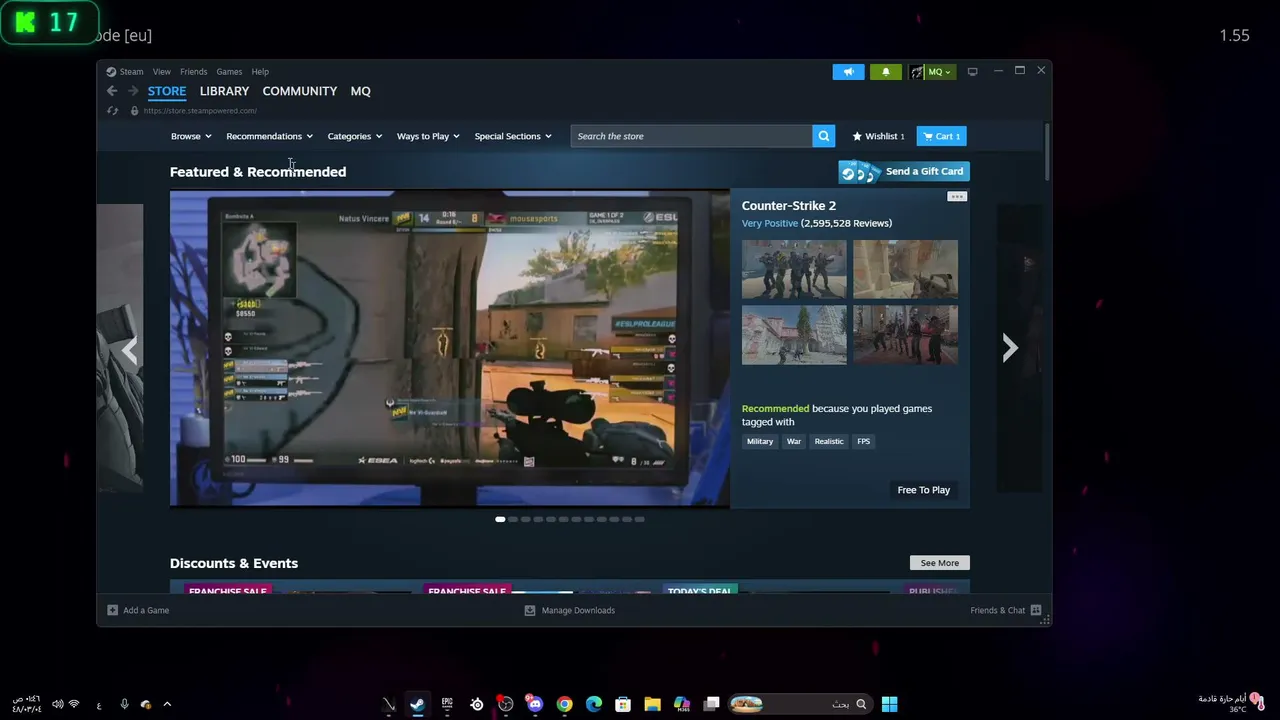Click the Steam store vertical scrollbar
This screenshot has height=720, width=1280.
(x=1047, y=151)
